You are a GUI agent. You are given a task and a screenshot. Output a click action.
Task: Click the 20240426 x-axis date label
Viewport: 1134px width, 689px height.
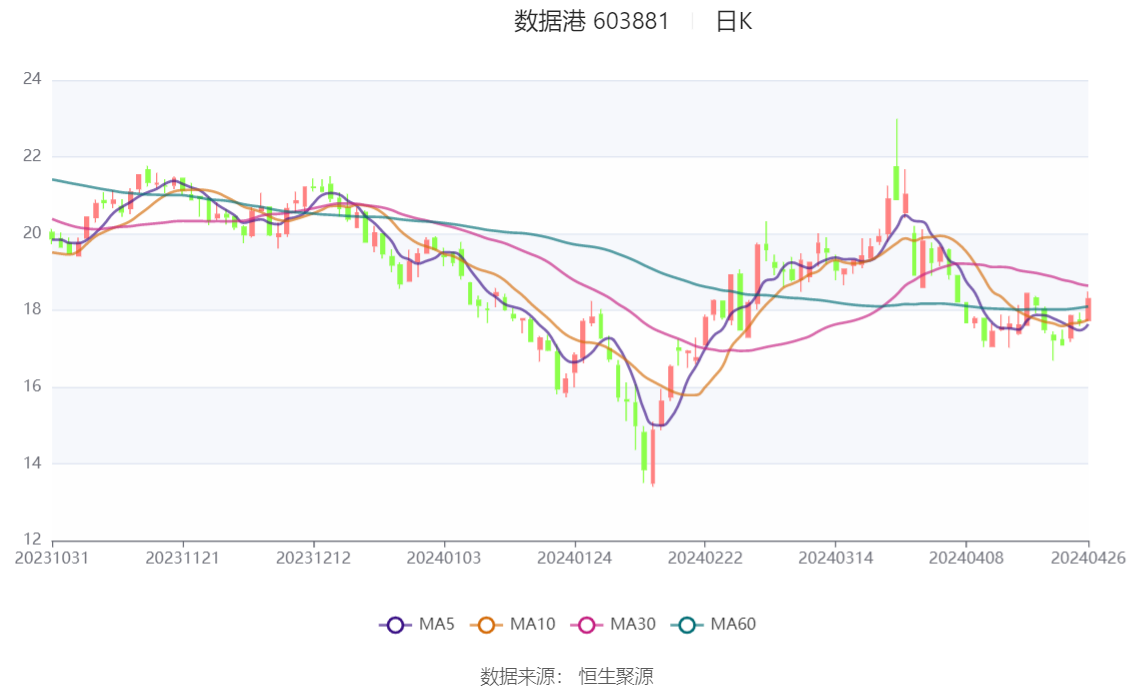coord(1088,558)
